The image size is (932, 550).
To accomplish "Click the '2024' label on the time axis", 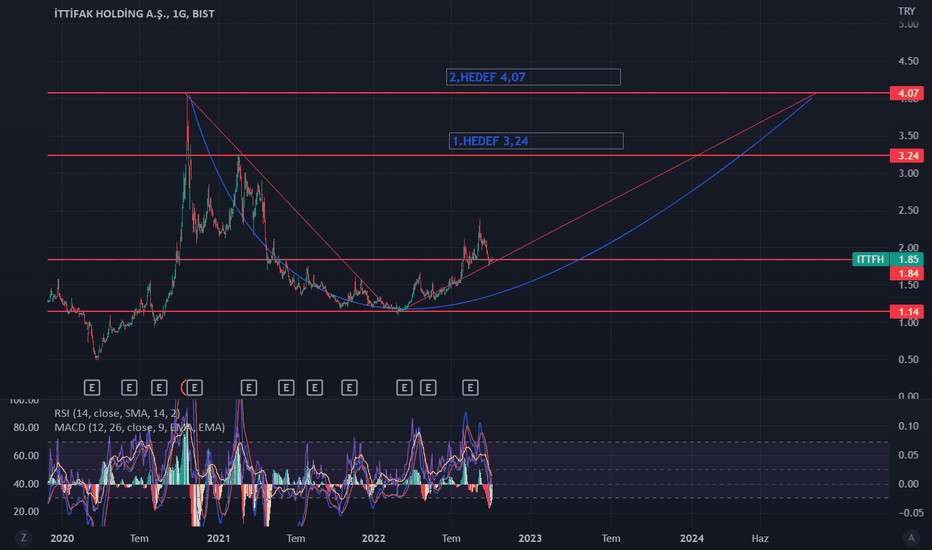I will click(x=692, y=538).
